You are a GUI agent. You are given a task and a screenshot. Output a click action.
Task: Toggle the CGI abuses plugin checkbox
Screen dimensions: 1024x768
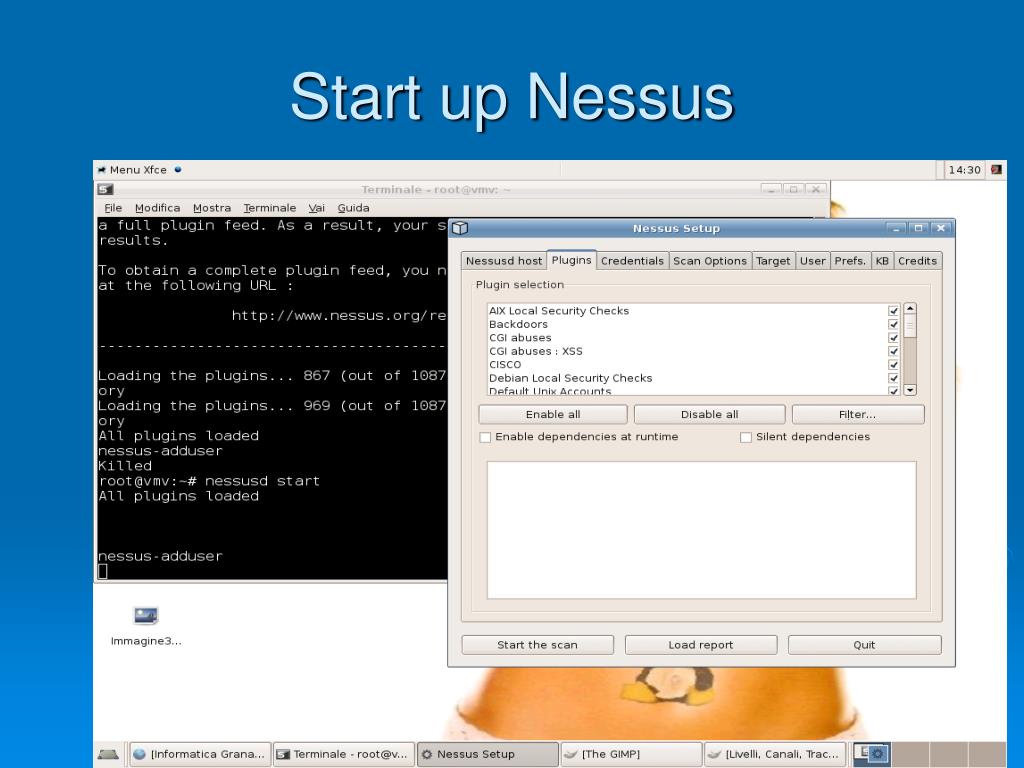tap(893, 338)
